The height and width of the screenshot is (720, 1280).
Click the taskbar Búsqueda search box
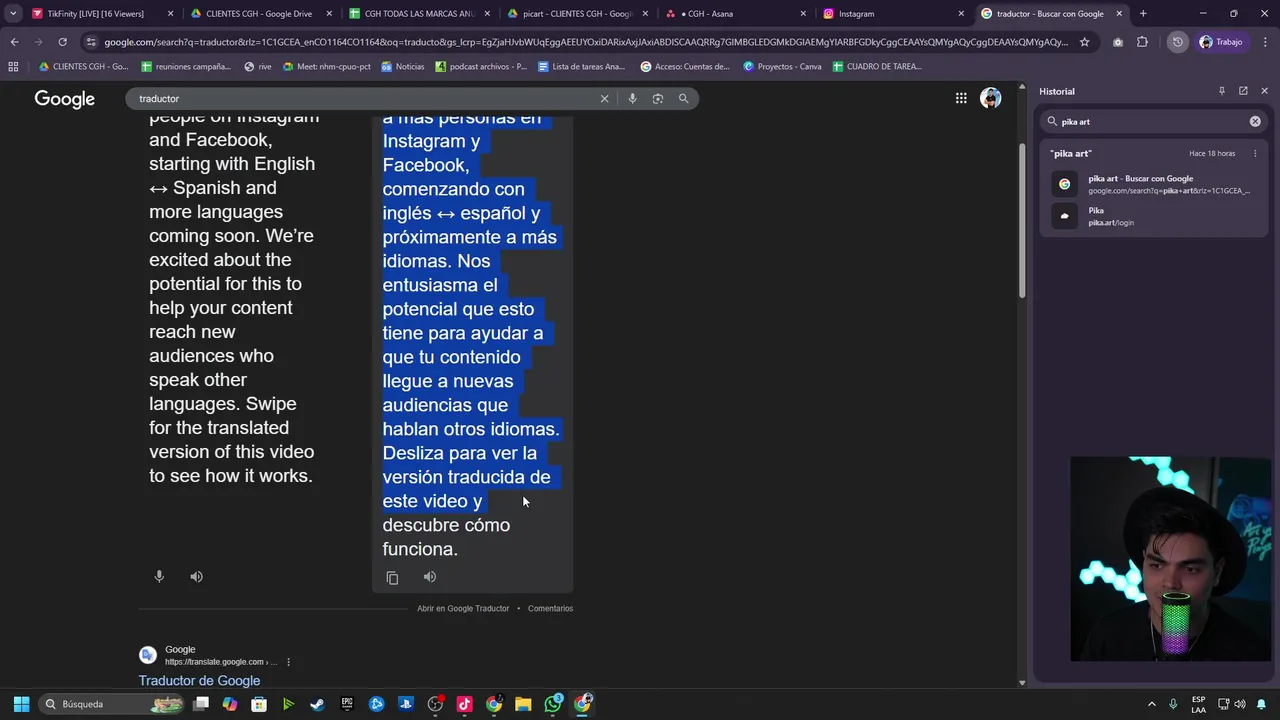click(112, 704)
